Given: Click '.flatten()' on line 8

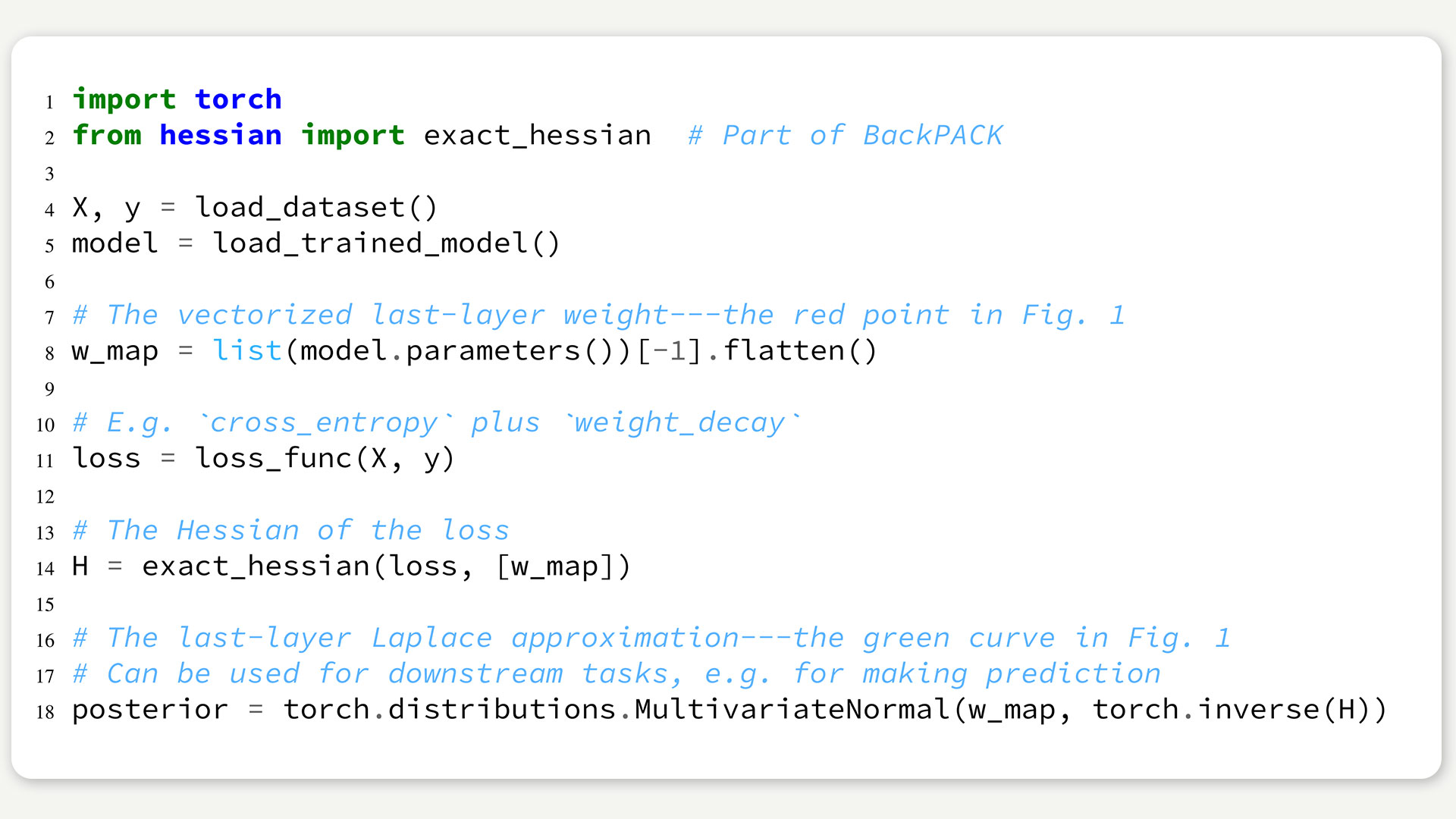Looking at the screenshot, I should [792, 351].
